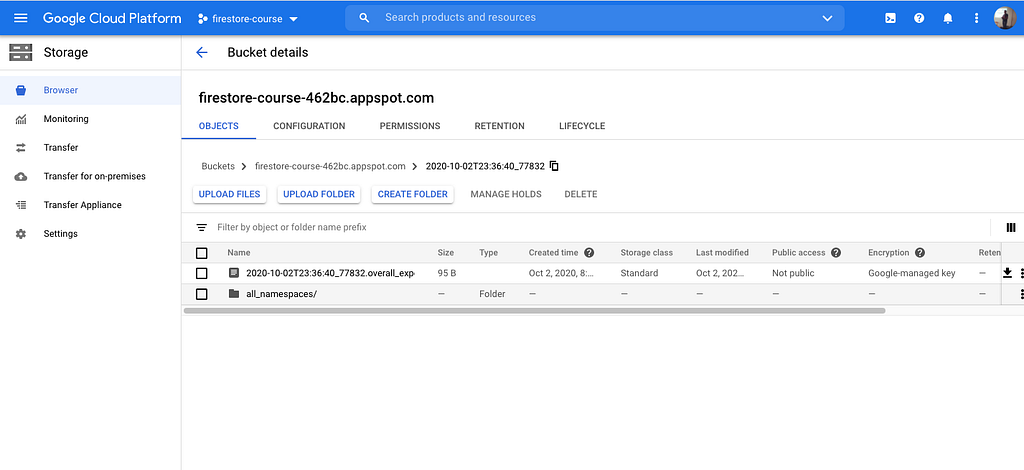Click the Google Cloud Platform logo text
The width and height of the screenshot is (1024, 470).
point(112,18)
